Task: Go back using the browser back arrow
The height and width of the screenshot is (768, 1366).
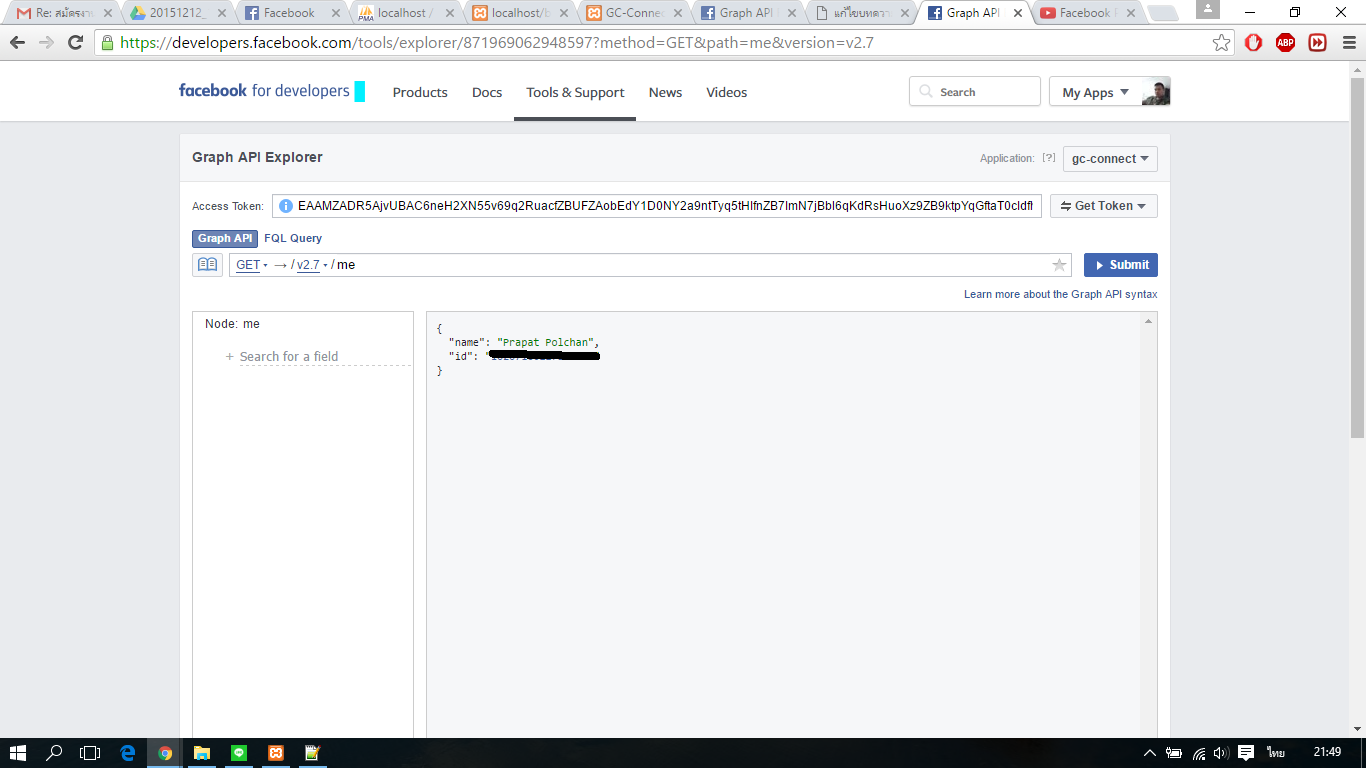Action: pyautogui.click(x=17, y=43)
